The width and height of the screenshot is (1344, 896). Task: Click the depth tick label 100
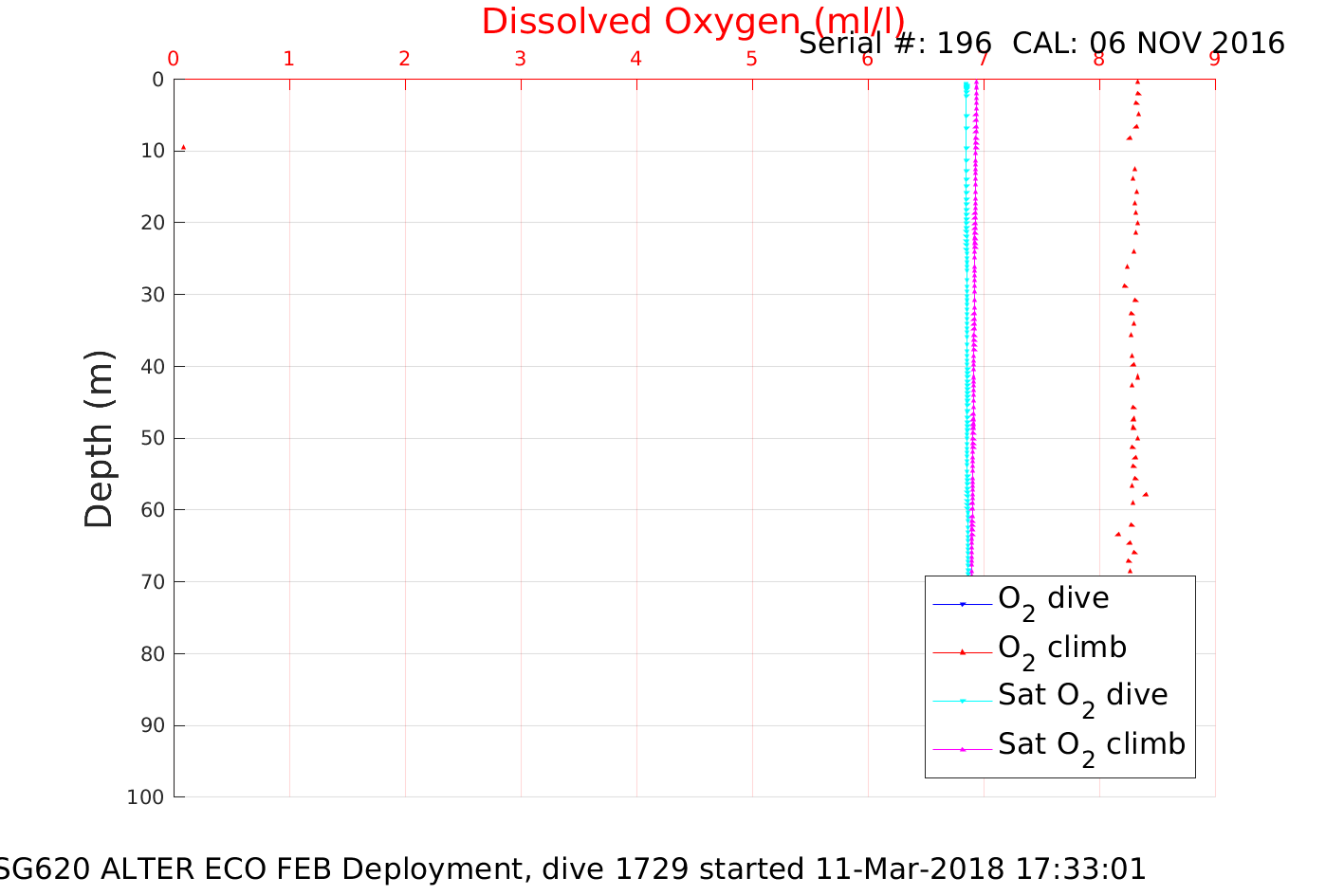[x=144, y=797]
